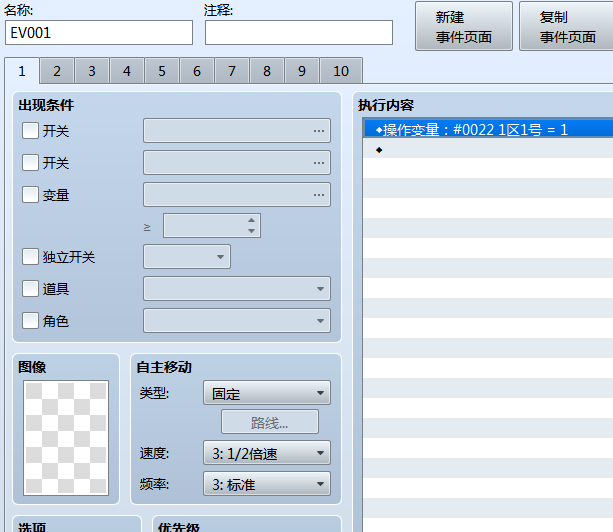Select the empty diamond command line
613x532 pixels.
[x=488, y=150]
